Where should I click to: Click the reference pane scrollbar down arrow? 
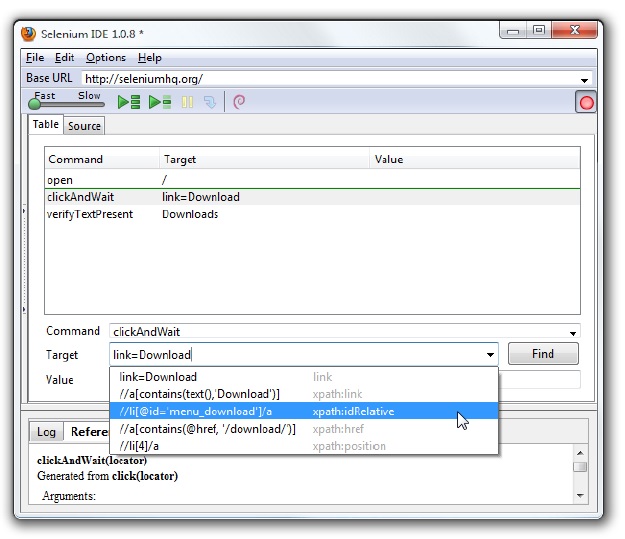580,495
